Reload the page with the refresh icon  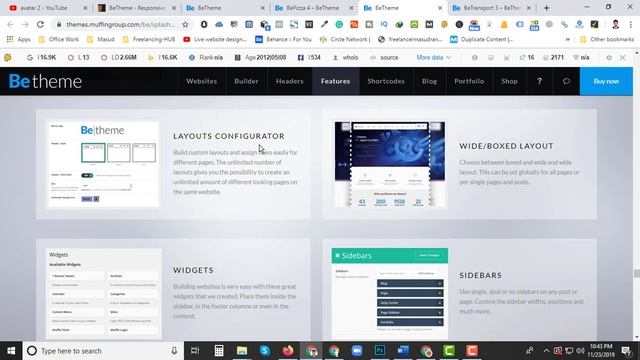pos(40,24)
